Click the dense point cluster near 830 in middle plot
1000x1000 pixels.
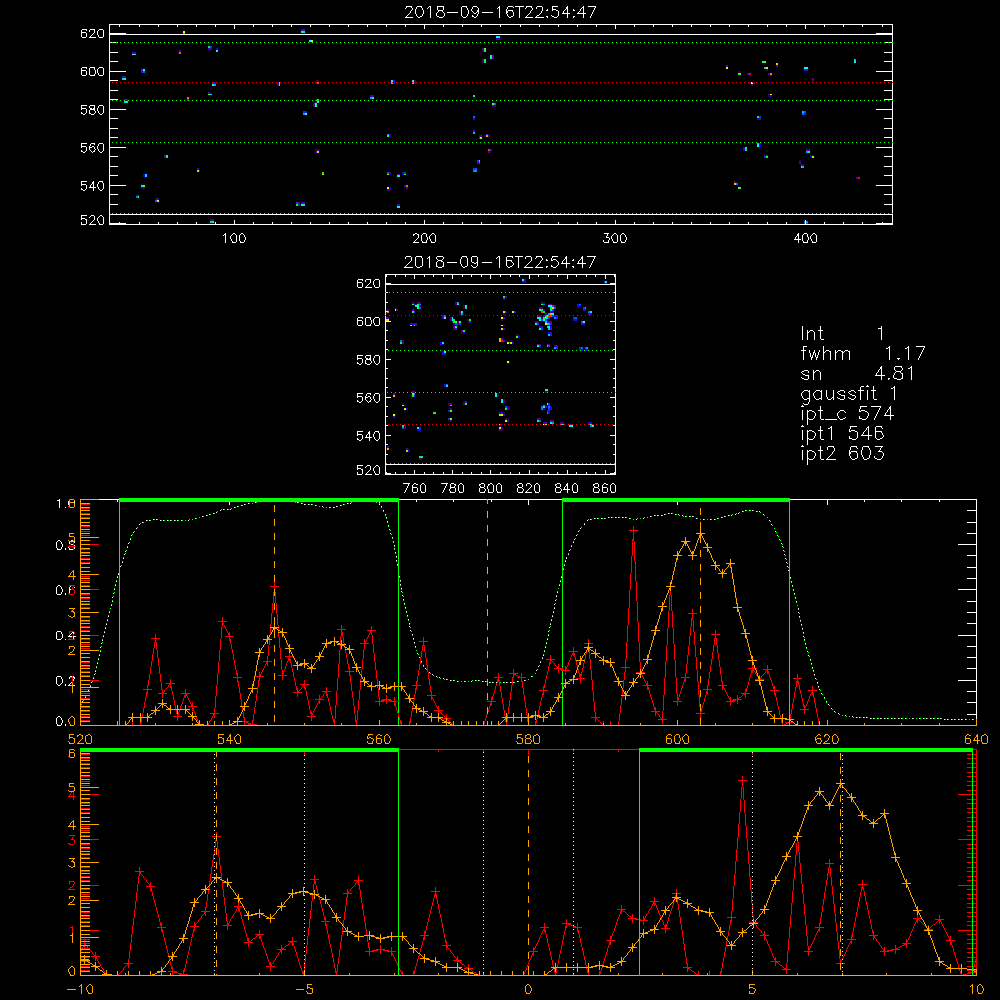[x=547, y=317]
